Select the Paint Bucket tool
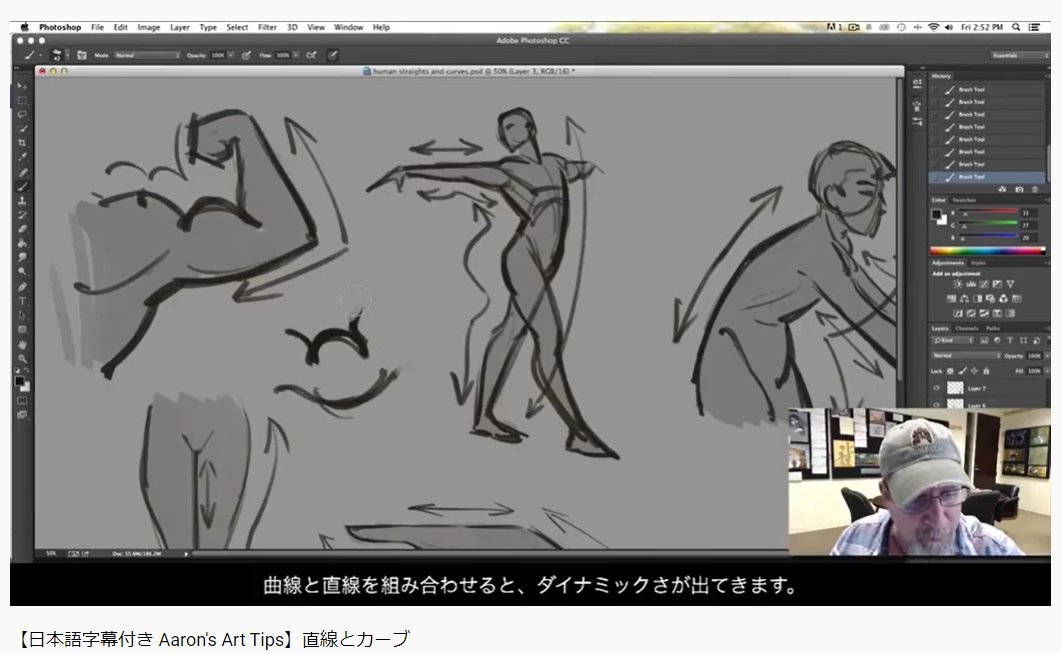This screenshot has width=1061, height=653. click(x=22, y=244)
